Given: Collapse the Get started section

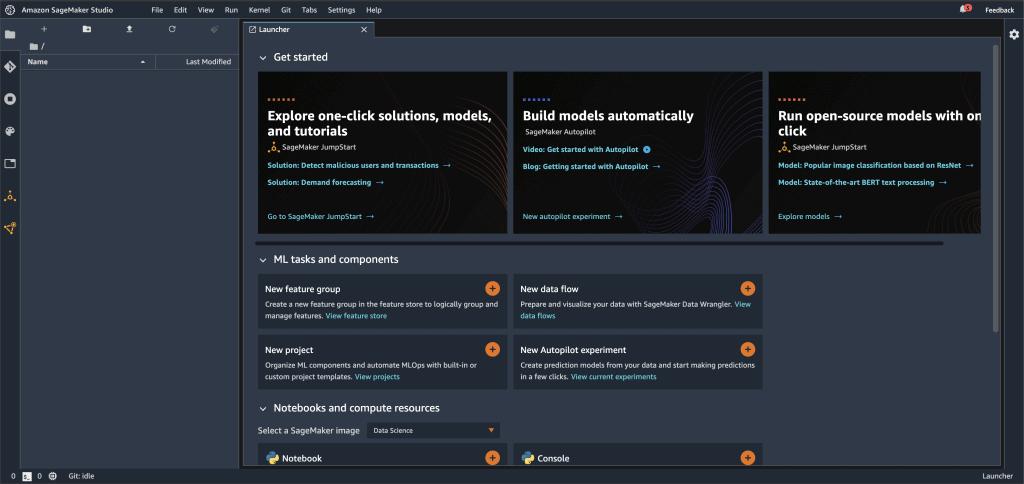Looking at the screenshot, I should (263, 57).
